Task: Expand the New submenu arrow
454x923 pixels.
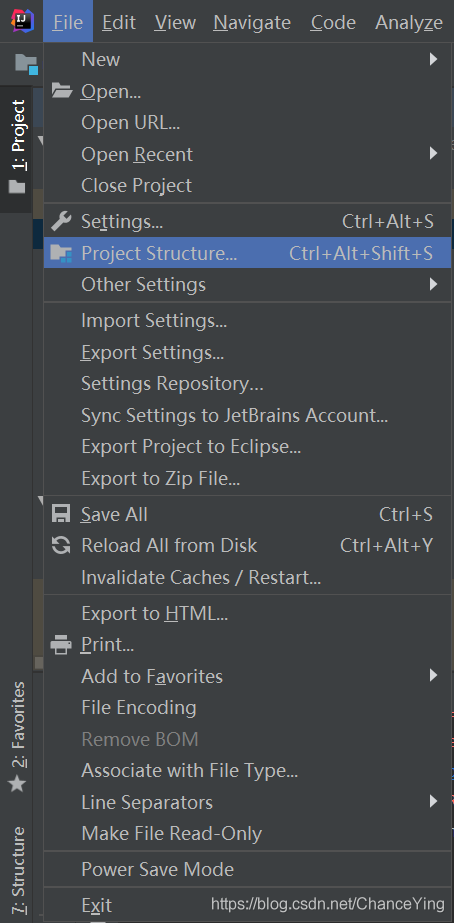Action: click(x=433, y=59)
